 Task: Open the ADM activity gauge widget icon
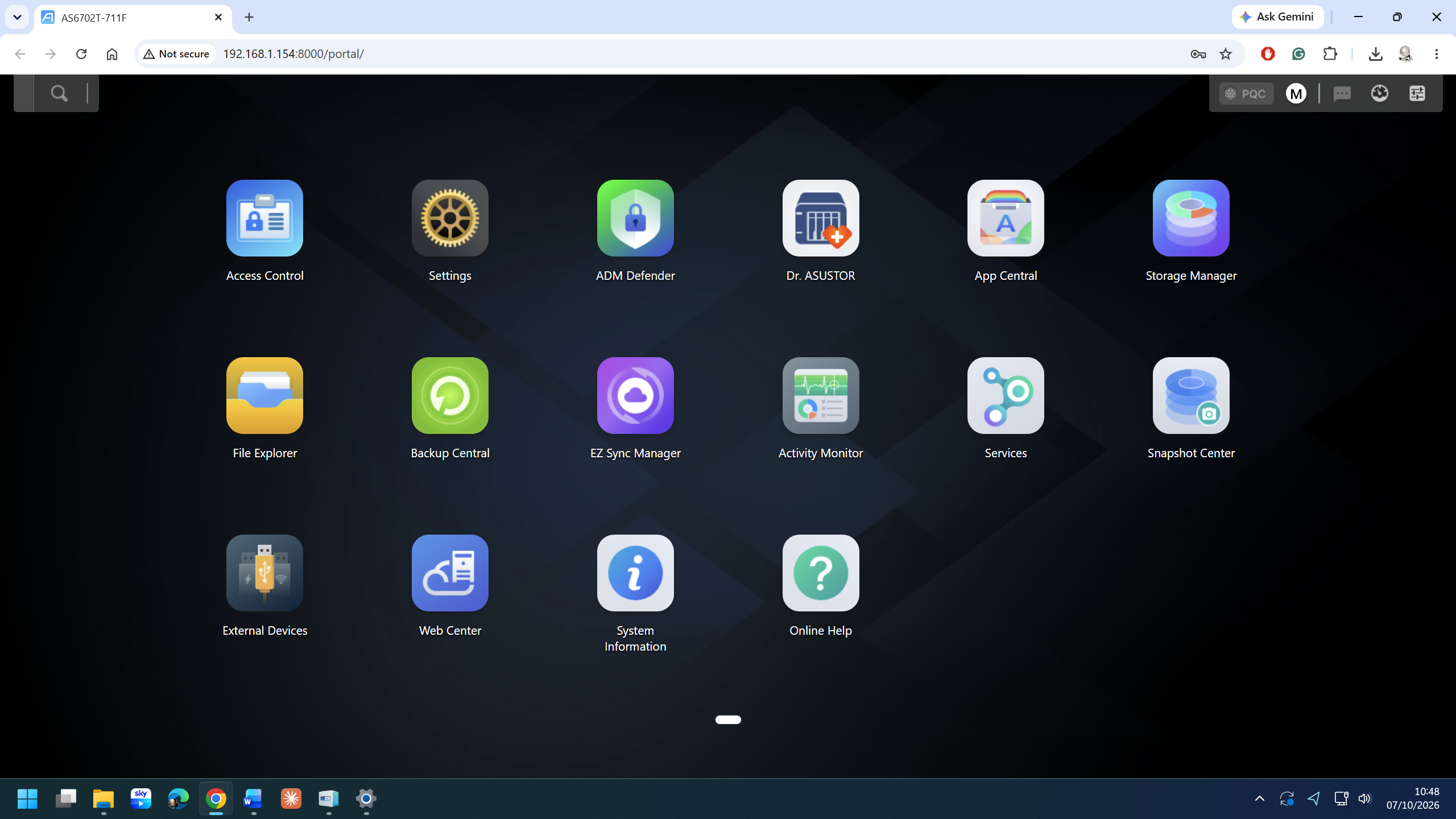[1380, 93]
